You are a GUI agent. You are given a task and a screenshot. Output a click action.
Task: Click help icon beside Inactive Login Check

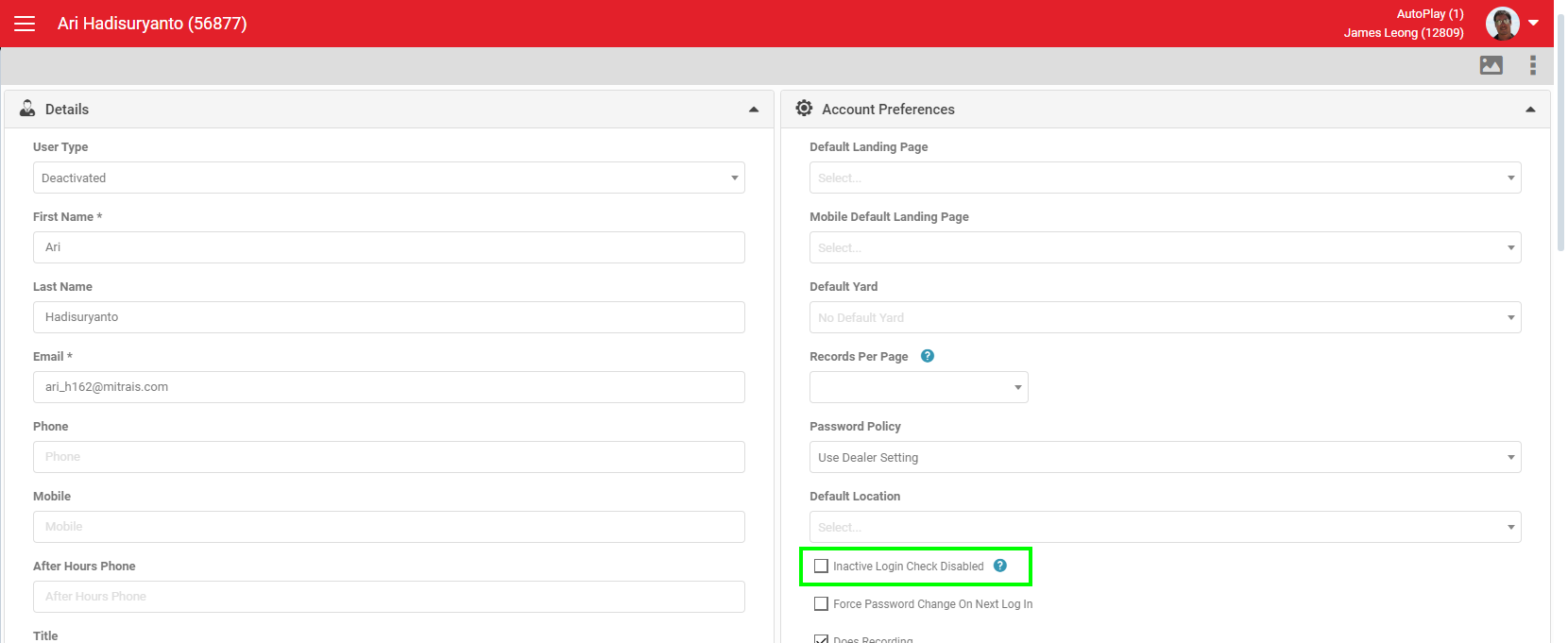[x=999, y=566]
